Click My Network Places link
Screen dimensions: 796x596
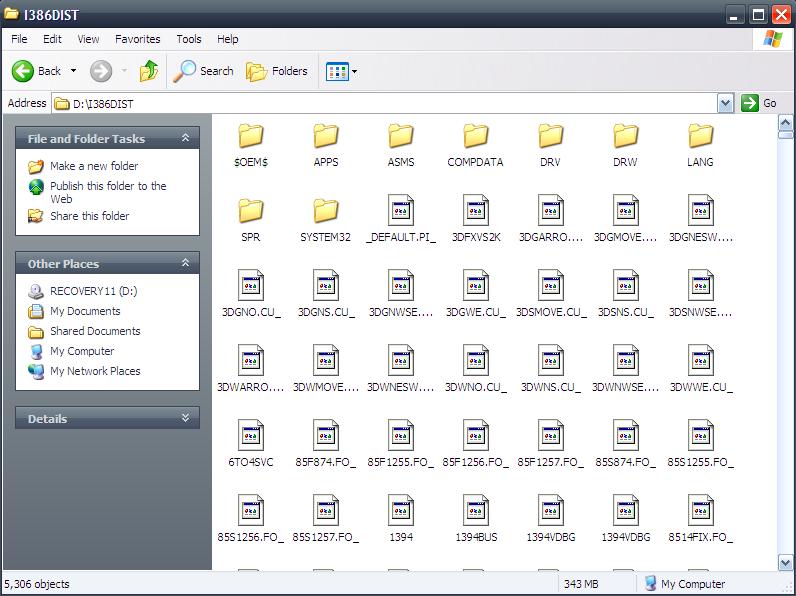95,371
